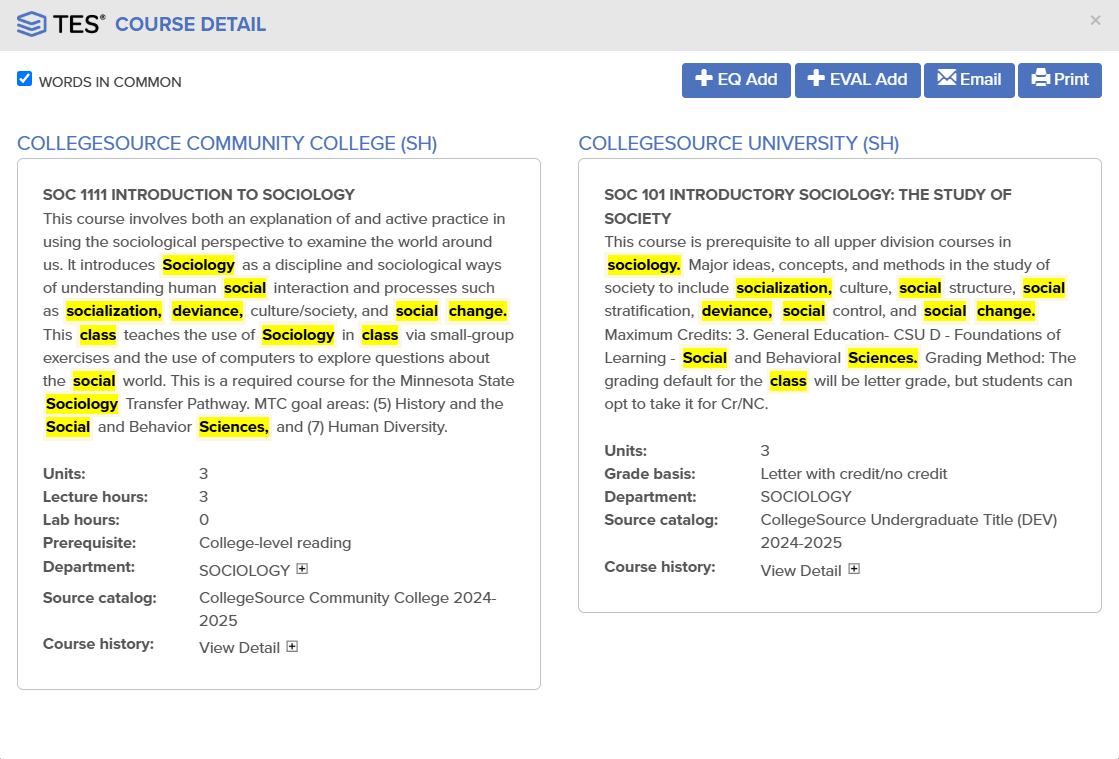Click the EQ Add button
1119x759 pixels.
coord(736,80)
